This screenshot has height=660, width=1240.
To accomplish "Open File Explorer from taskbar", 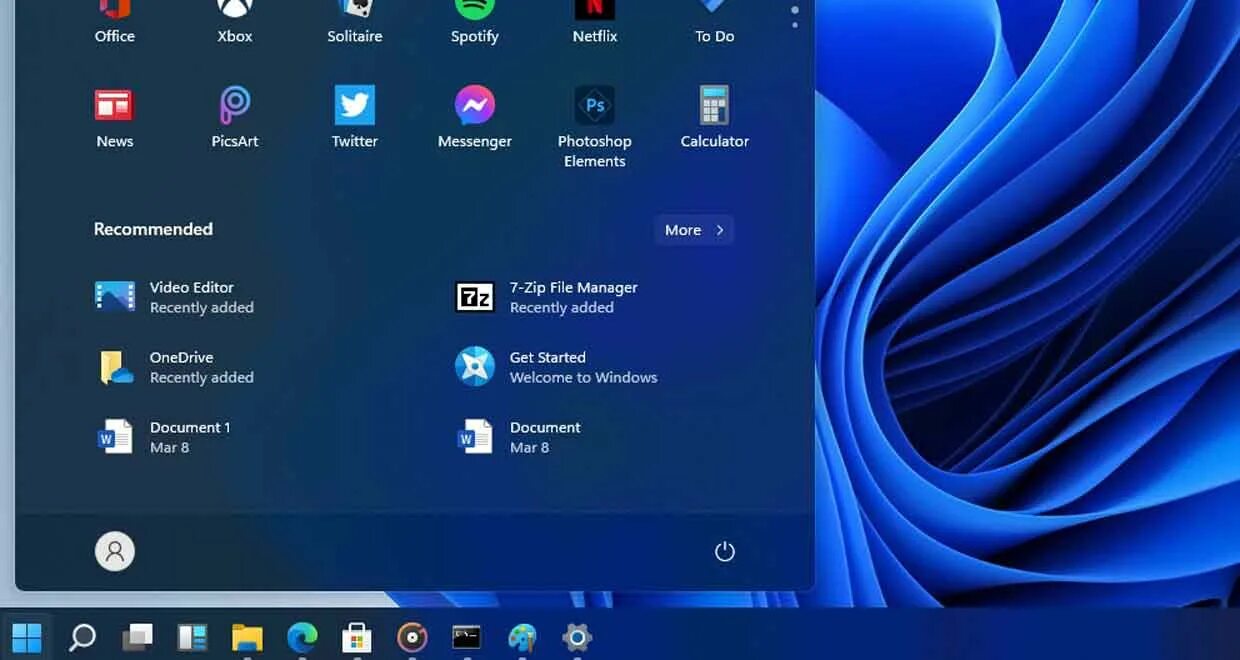I will coord(247,636).
